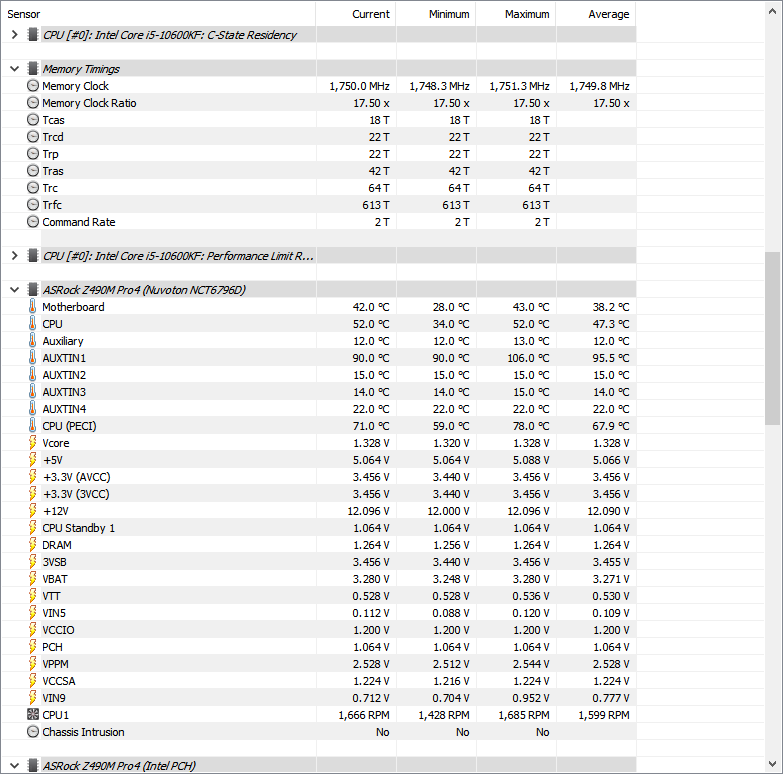Select the Trp sensor row
783x774 pixels.
318,154
